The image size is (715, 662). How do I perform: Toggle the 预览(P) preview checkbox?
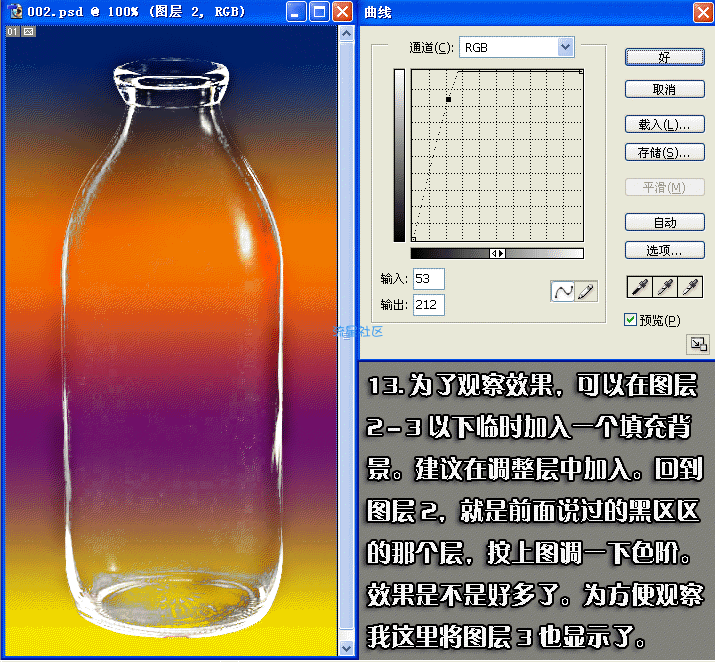pyautogui.click(x=630, y=320)
